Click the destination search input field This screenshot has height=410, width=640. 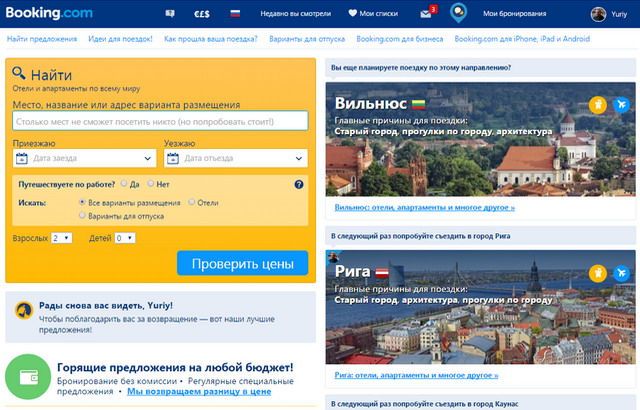pyautogui.click(x=160, y=121)
